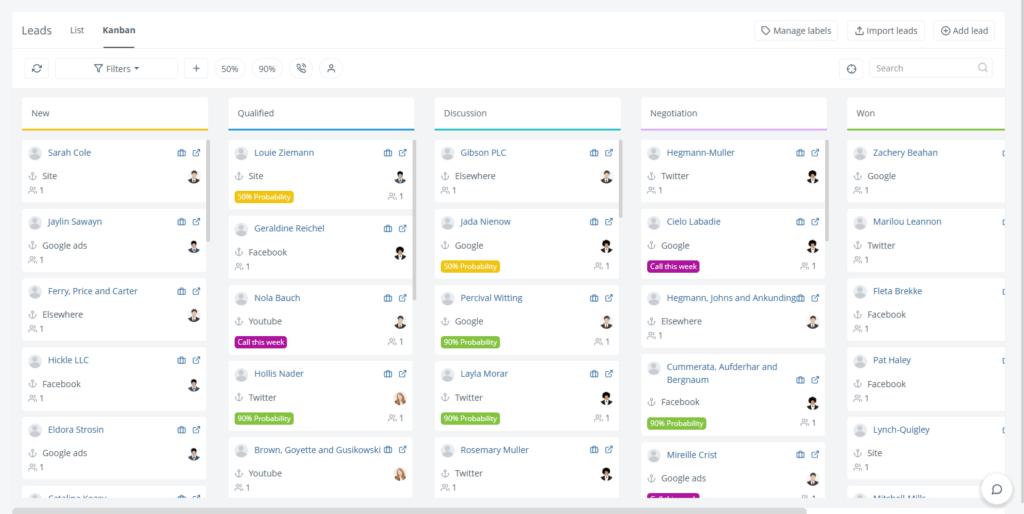Open the Lynch-Quigley lead
The height and width of the screenshot is (514, 1024).
click(901, 430)
